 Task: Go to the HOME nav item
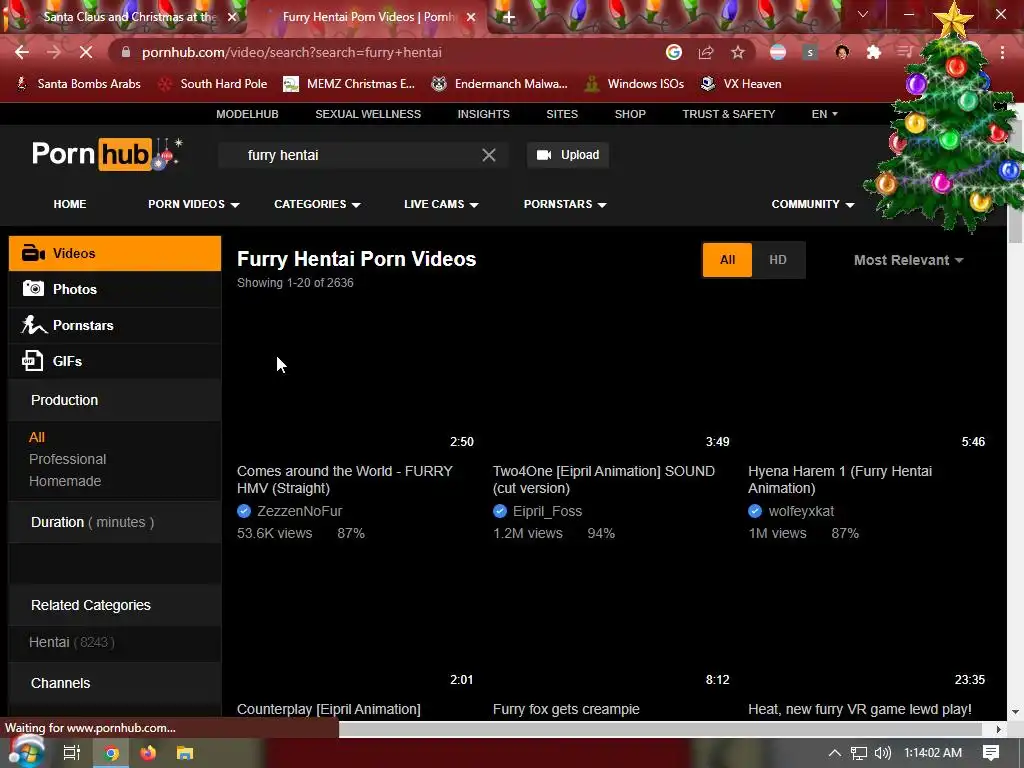tap(70, 204)
